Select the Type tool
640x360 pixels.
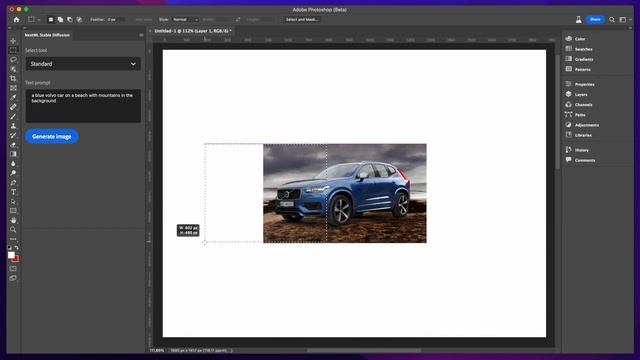tap(13, 192)
